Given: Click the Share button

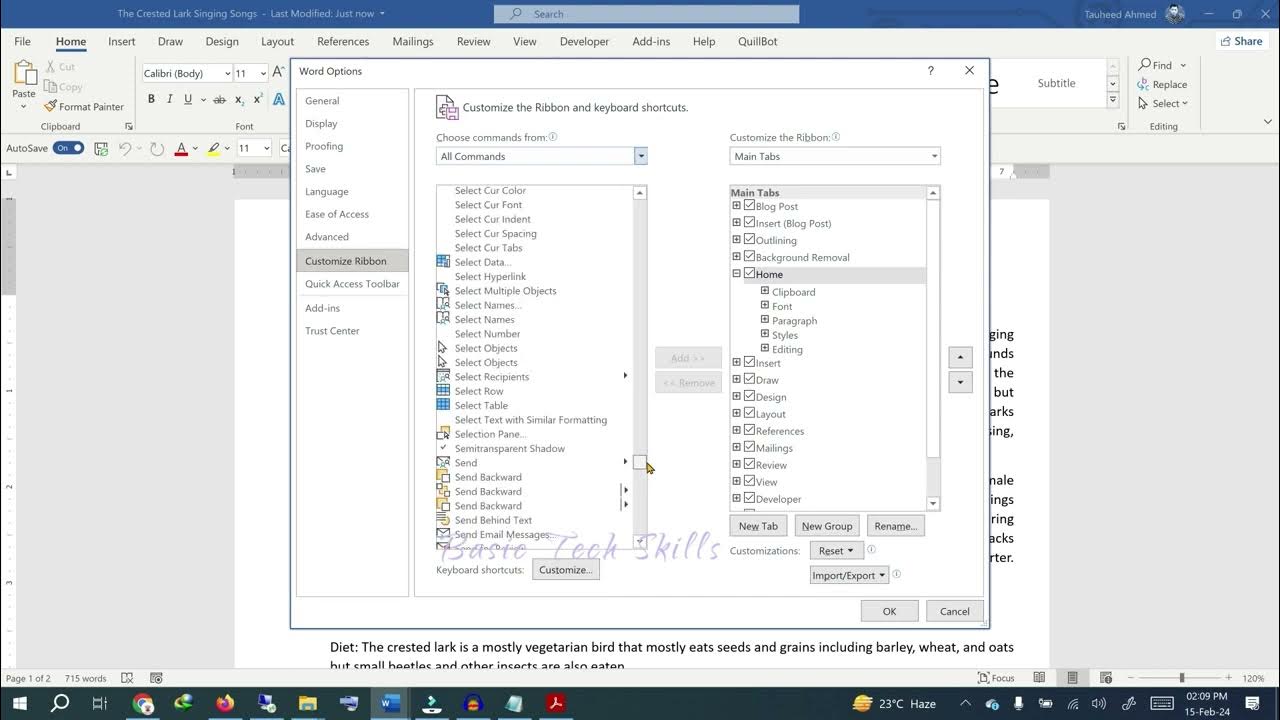Looking at the screenshot, I should click(x=1241, y=41).
